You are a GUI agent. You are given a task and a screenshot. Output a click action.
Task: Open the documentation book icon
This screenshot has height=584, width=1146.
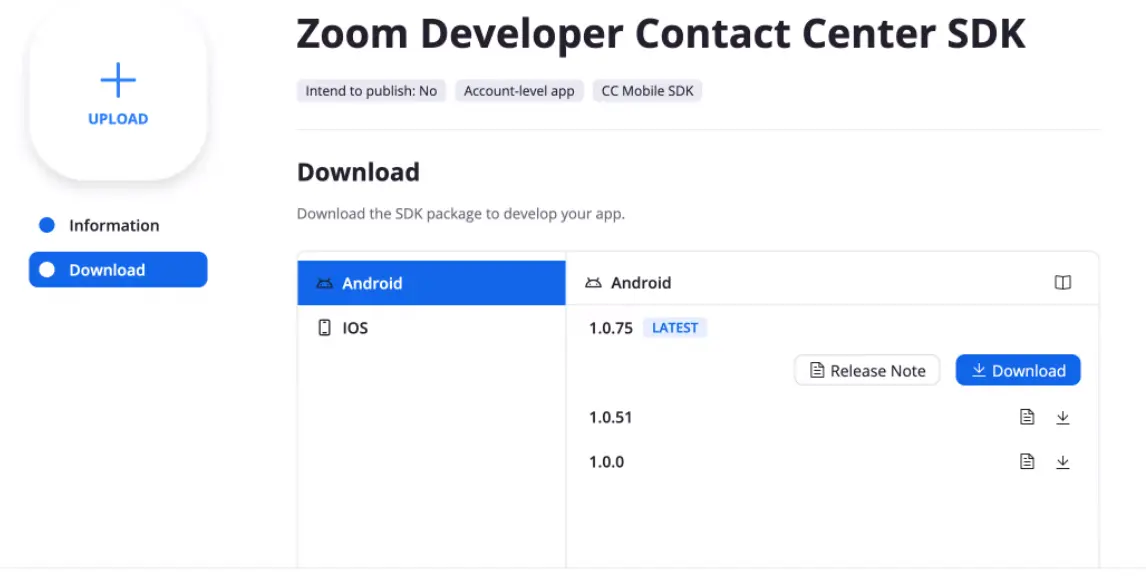[x=1062, y=282]
